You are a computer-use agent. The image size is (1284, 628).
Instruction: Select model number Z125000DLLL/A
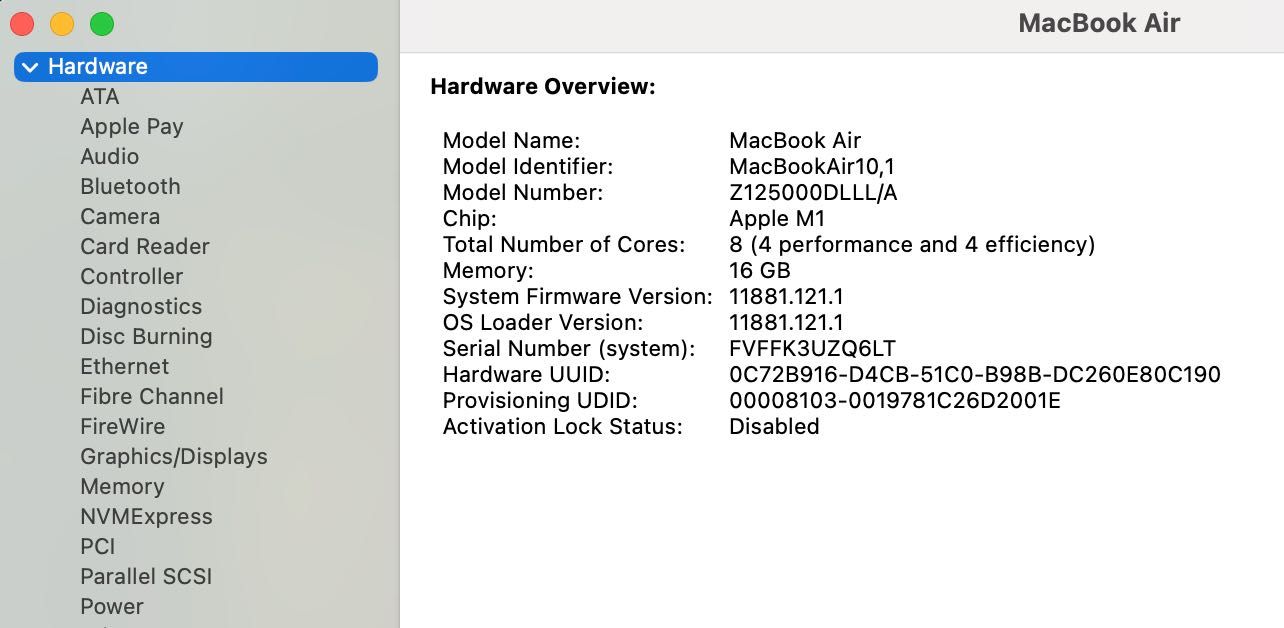click(813, 193)
